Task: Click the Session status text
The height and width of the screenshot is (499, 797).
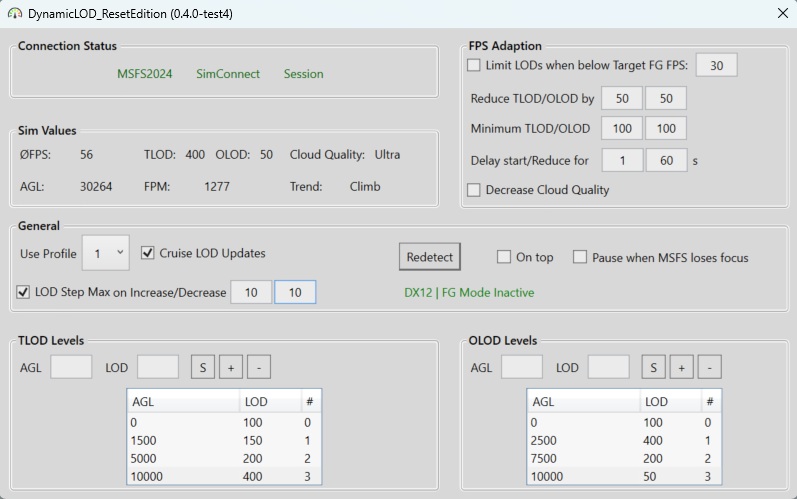Action: [x=303, y=74]
